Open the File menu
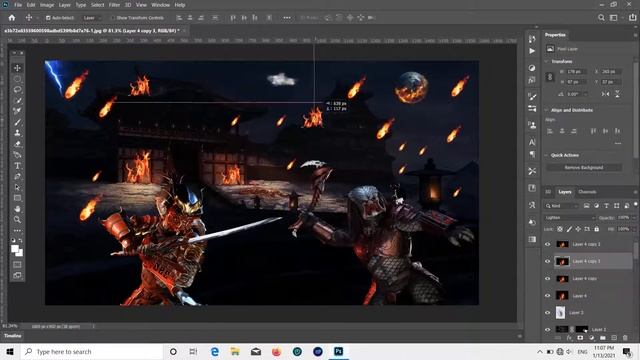Image resolution: width=640 pixels, height=360 pixels. (x=18, y=5)
